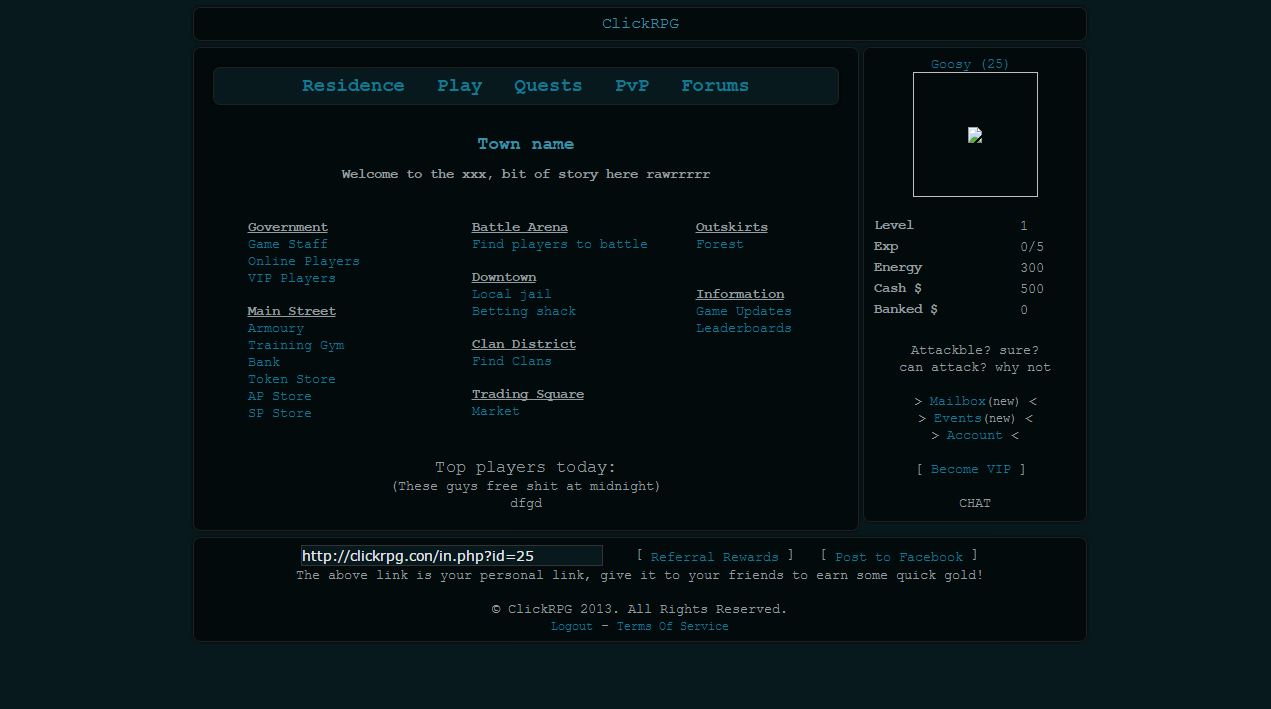Go to the Bank

(x=264, y=362)
